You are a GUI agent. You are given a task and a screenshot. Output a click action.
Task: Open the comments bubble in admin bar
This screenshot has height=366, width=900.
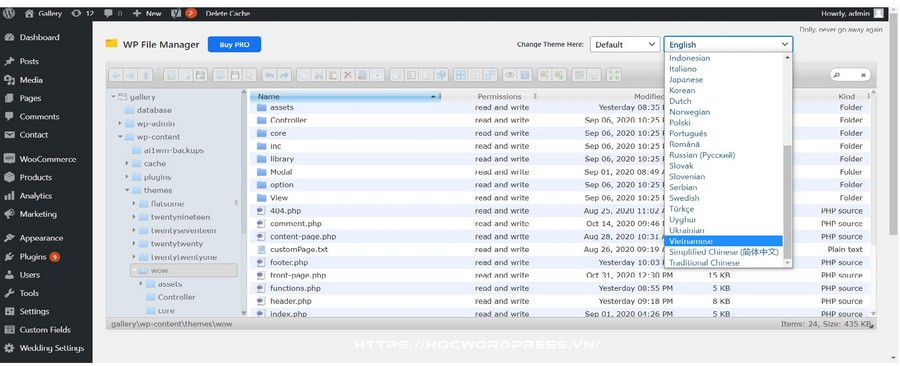pyautogui.click(x=113, y=13)
